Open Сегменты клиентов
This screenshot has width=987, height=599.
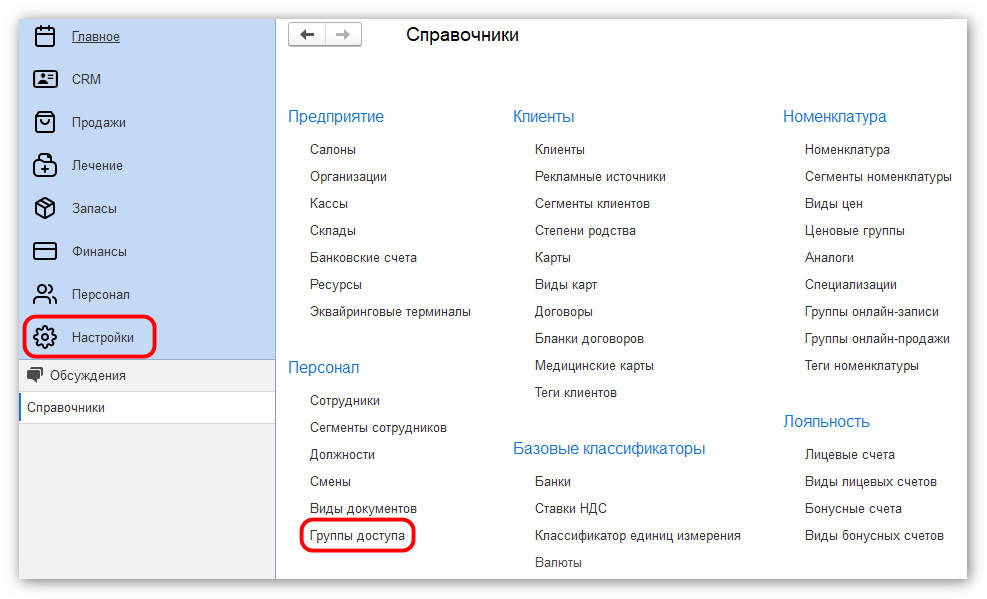click(592, 204)
